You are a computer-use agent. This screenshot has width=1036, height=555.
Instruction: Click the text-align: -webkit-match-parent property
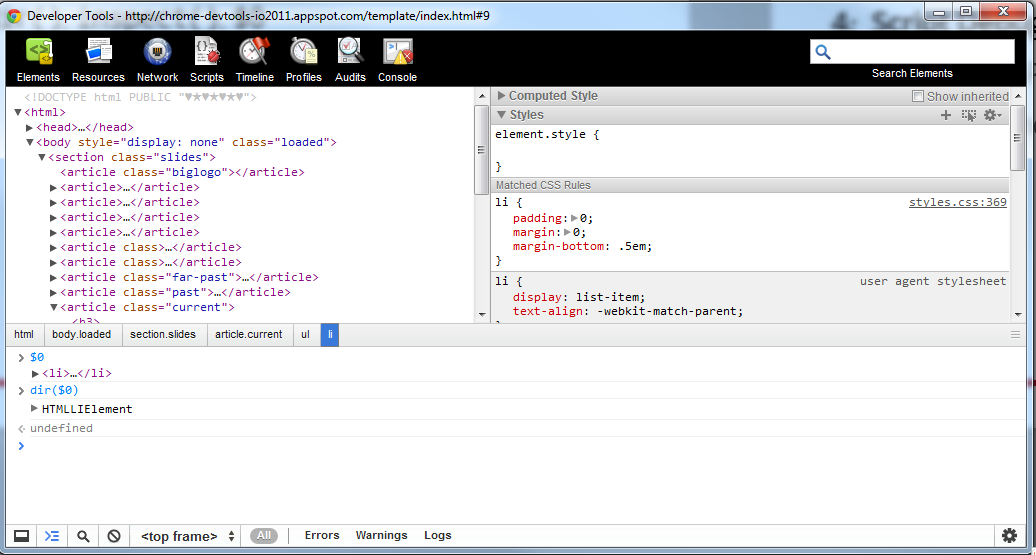pyautogui.click(x=628, y=311)
